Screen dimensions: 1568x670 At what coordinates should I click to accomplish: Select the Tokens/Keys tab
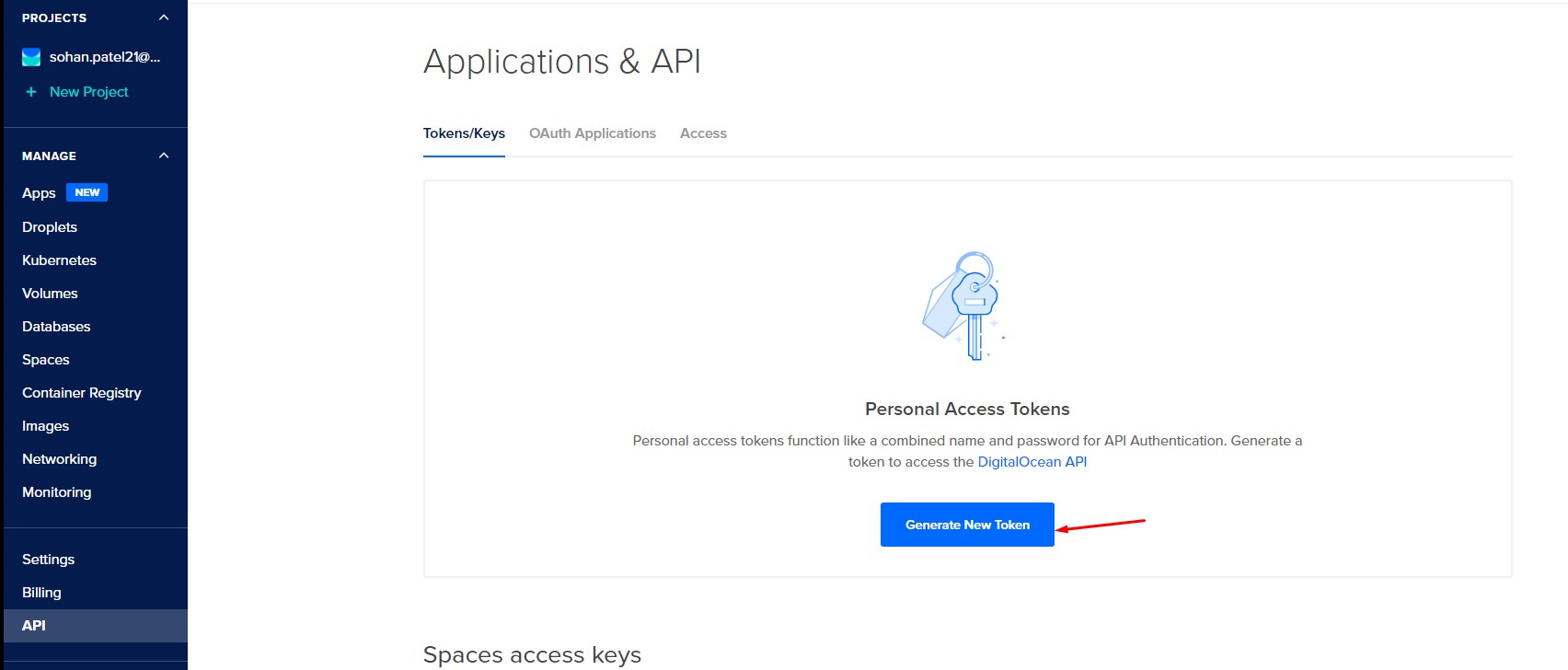click(x=464, y=133)
